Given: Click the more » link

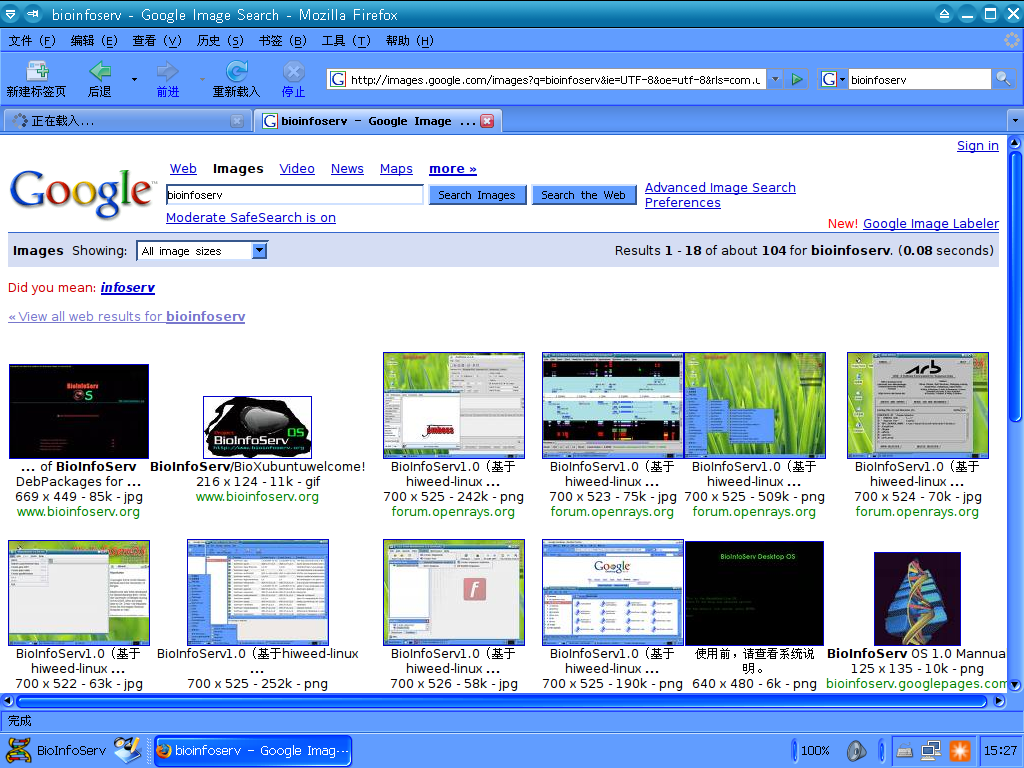Looking at the screenshot, I should (x=453, y=168).
